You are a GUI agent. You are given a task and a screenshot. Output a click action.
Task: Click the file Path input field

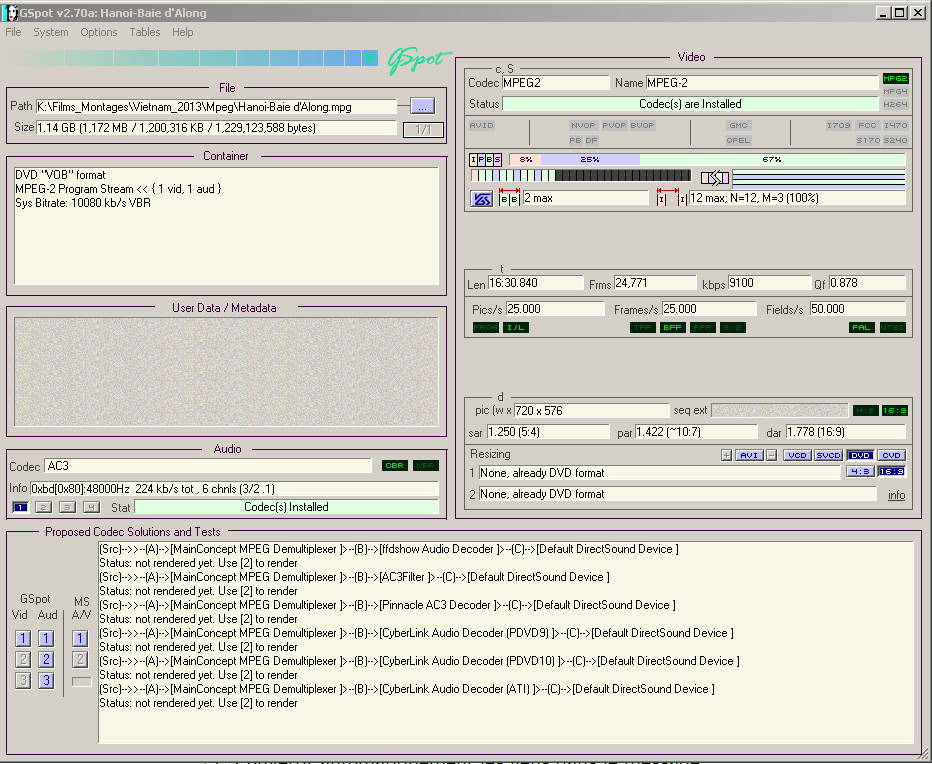[x=216, y=106]
